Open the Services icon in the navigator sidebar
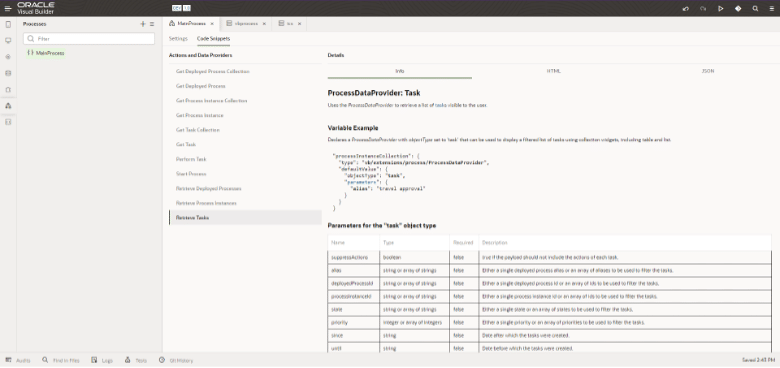 [x=8, y=57]
